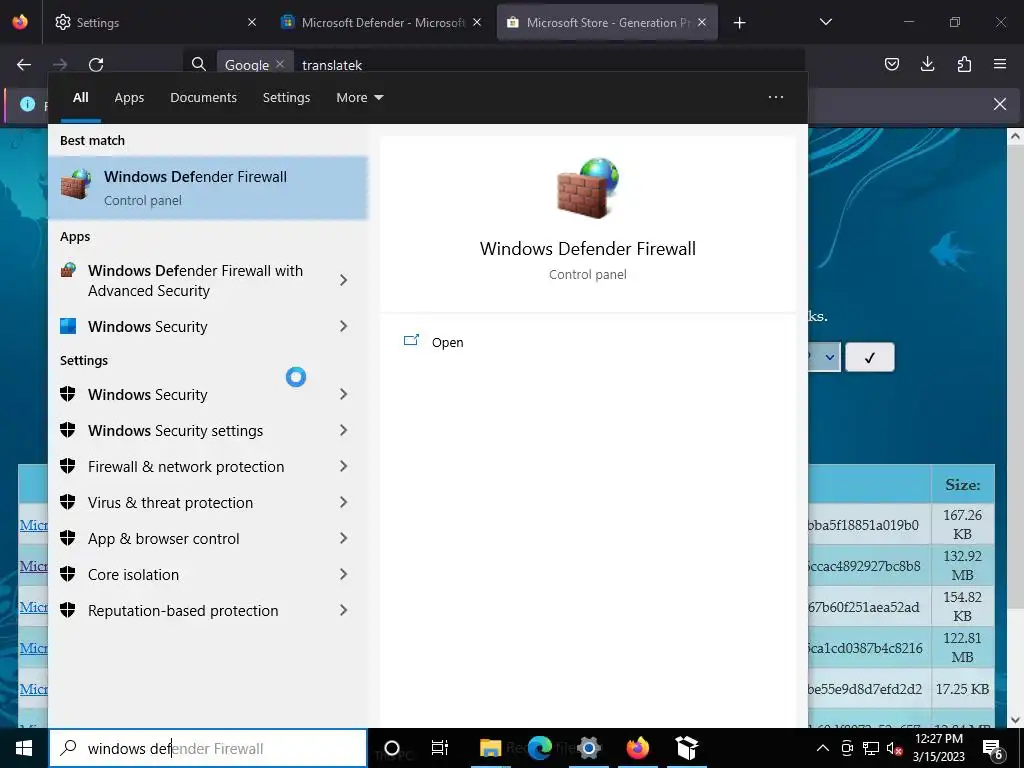Open Cortana circle on taskbar
1024x768 pixels.
pos(392,748)
